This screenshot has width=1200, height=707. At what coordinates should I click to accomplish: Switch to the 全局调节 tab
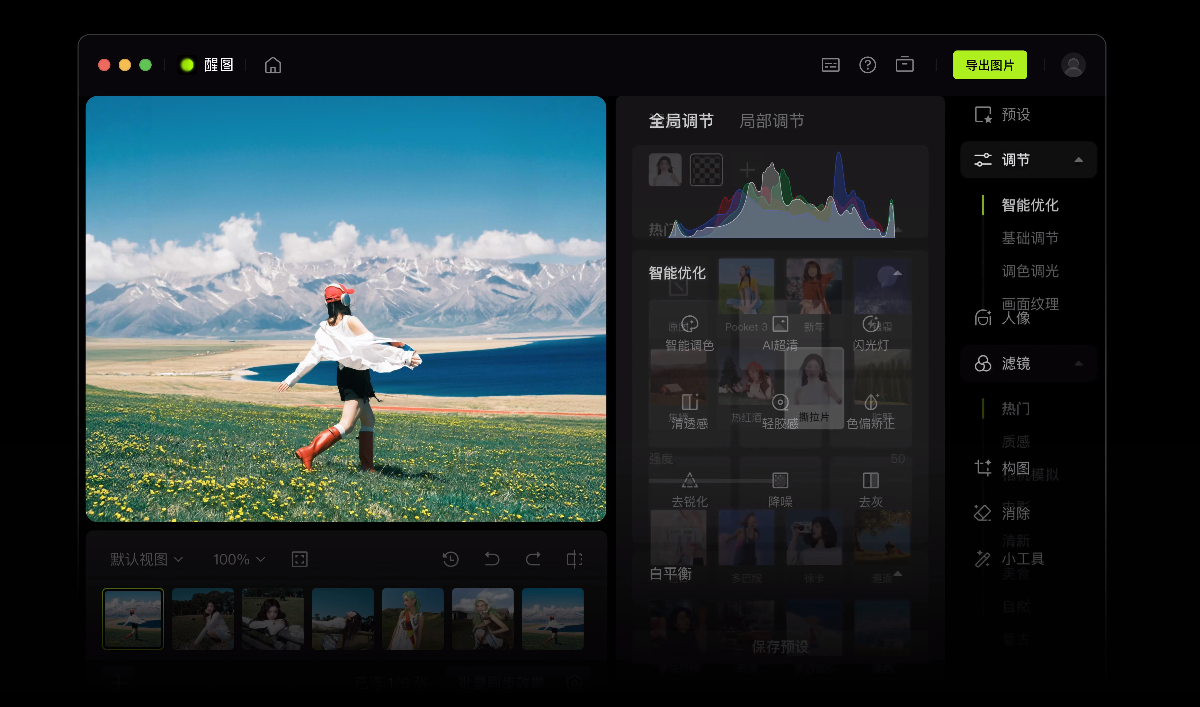point(681,121)
